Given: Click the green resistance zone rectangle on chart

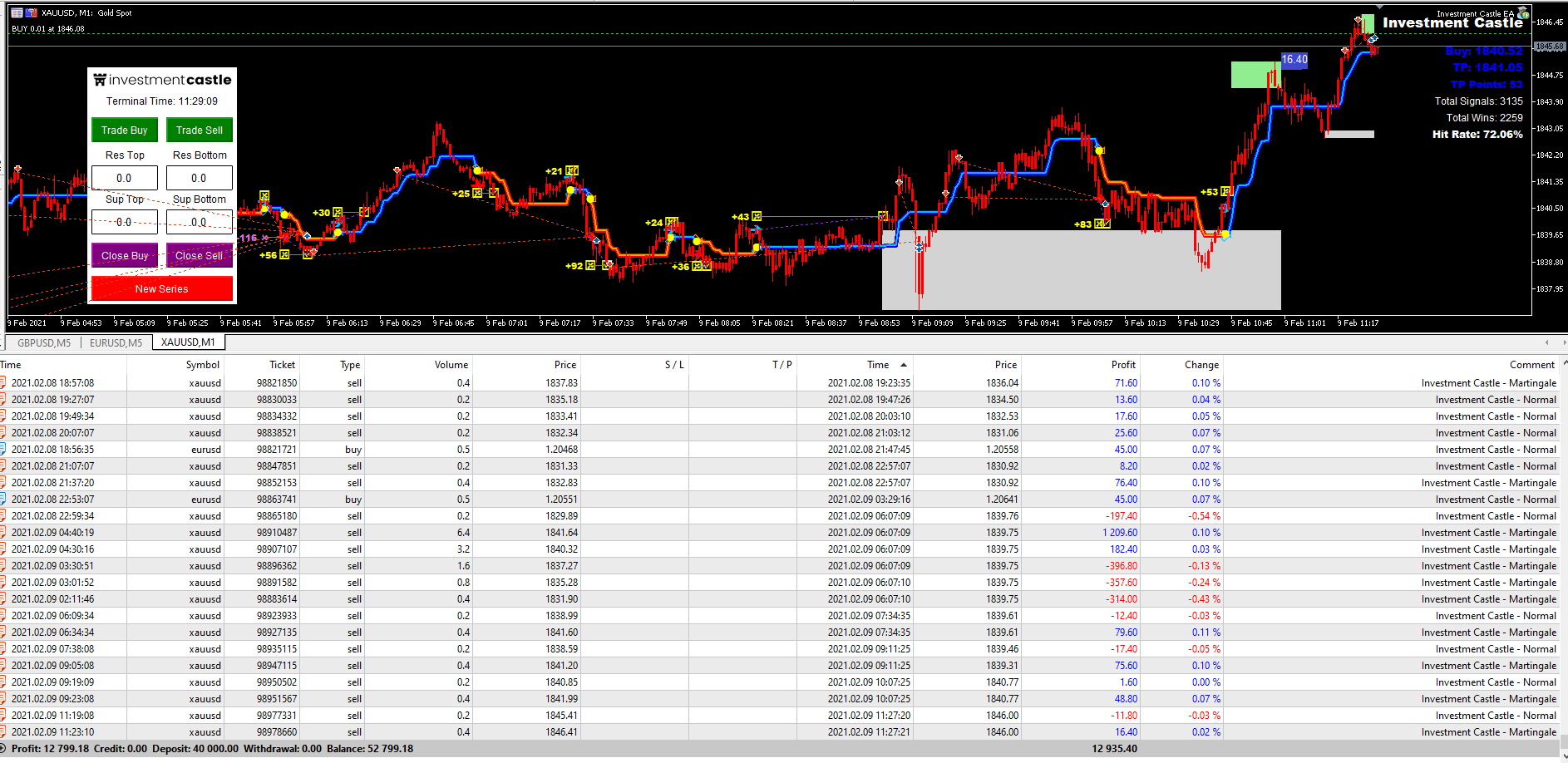Looking at the screenshot, I should click(1255, 75).
